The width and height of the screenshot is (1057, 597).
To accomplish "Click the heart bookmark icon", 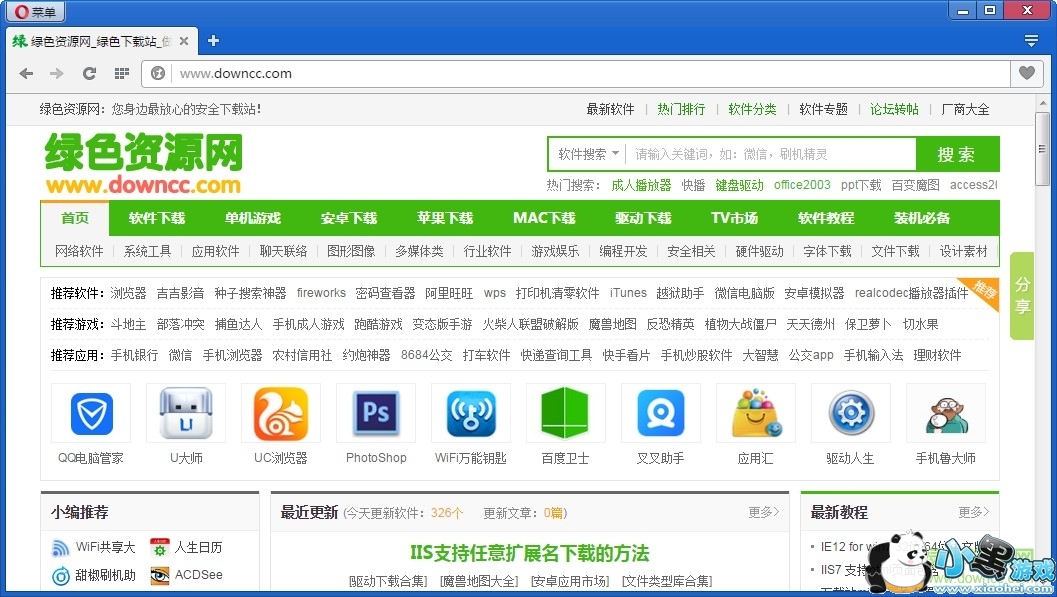I will [1026, 73].
